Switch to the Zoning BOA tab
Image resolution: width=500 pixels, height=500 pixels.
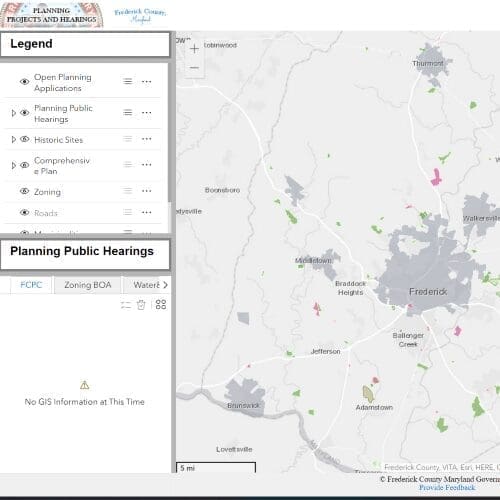pos(88,285)
